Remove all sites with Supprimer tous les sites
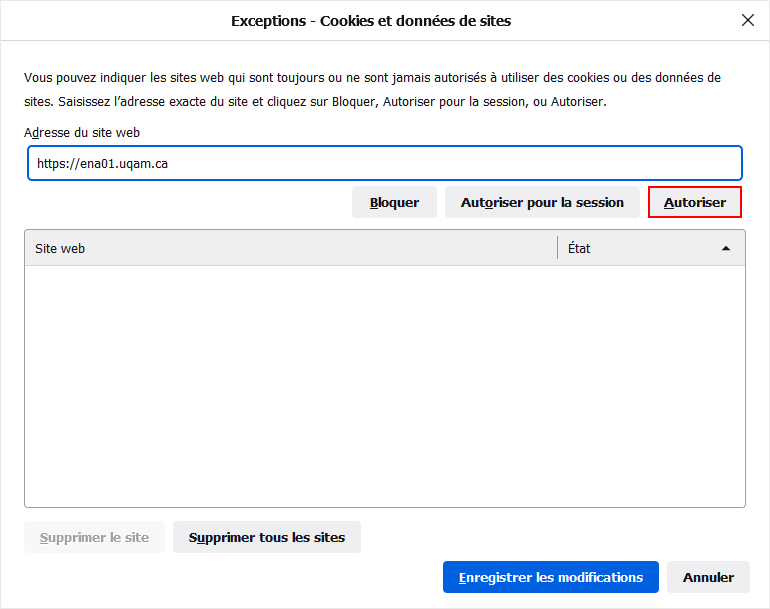 click(267, 537)
